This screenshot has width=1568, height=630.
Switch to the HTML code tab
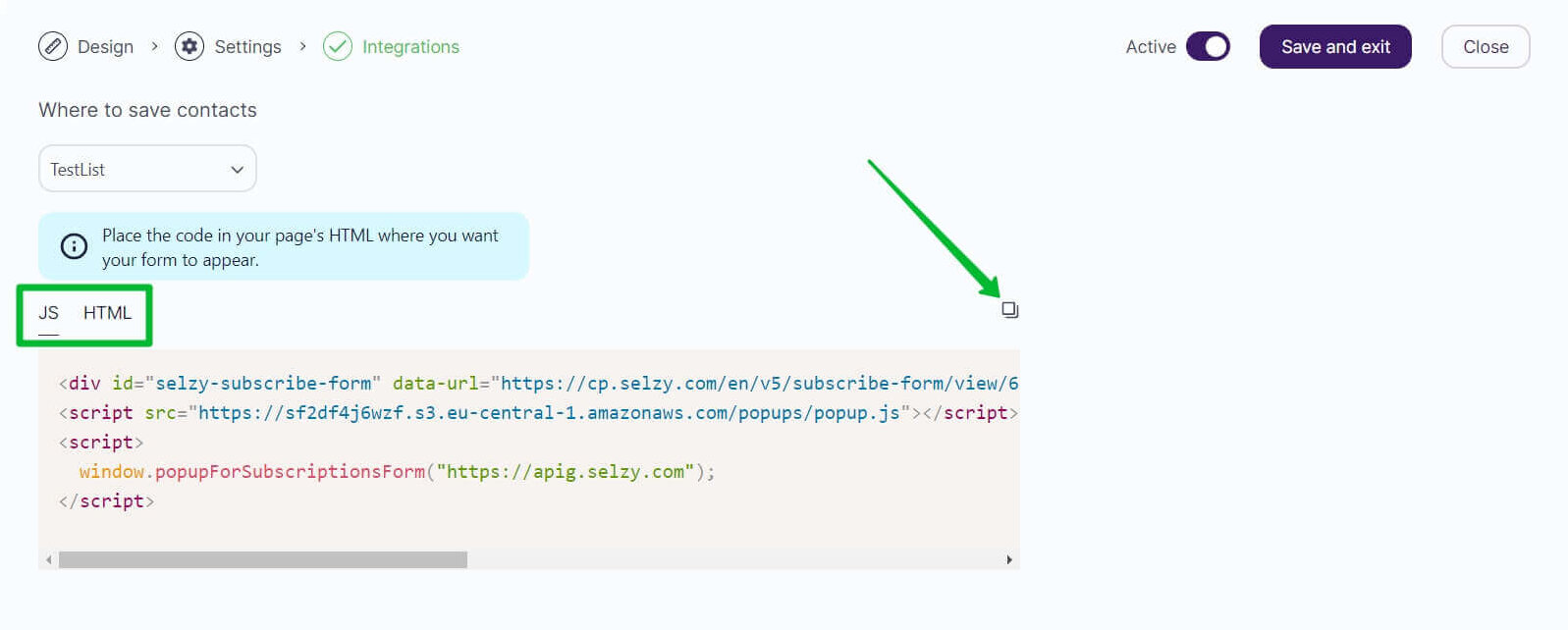coord(107,313)
